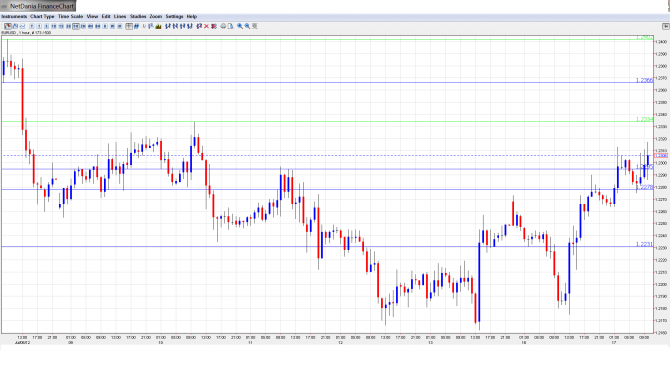Click the EUR/USD 1 hour chart title text
Screen dimensions: 670x376
point(26,32)
